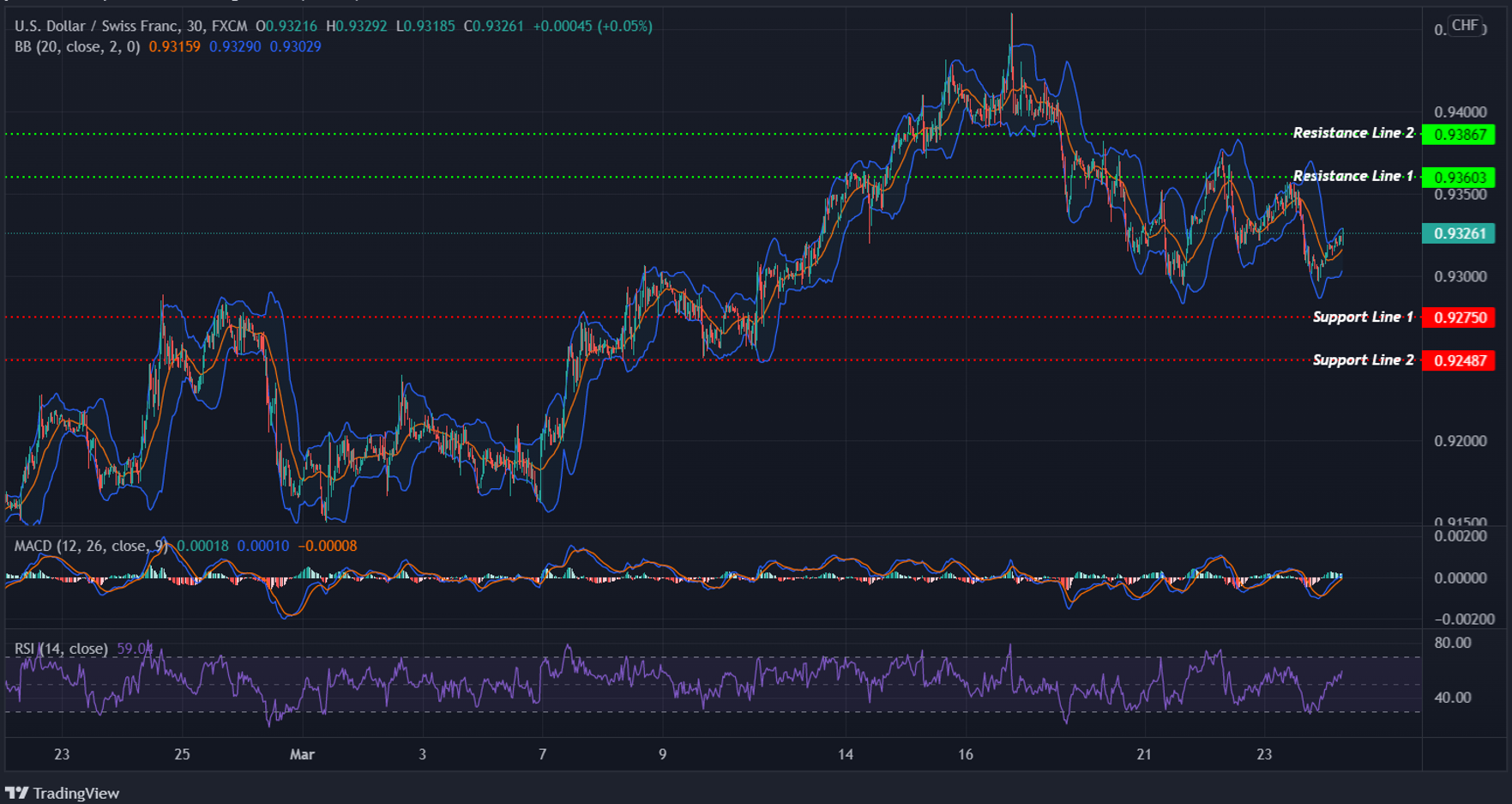1512x804 pixels.
Task: Click the Resistance Line 2 text annotation
Action: tap(1353, 133)
